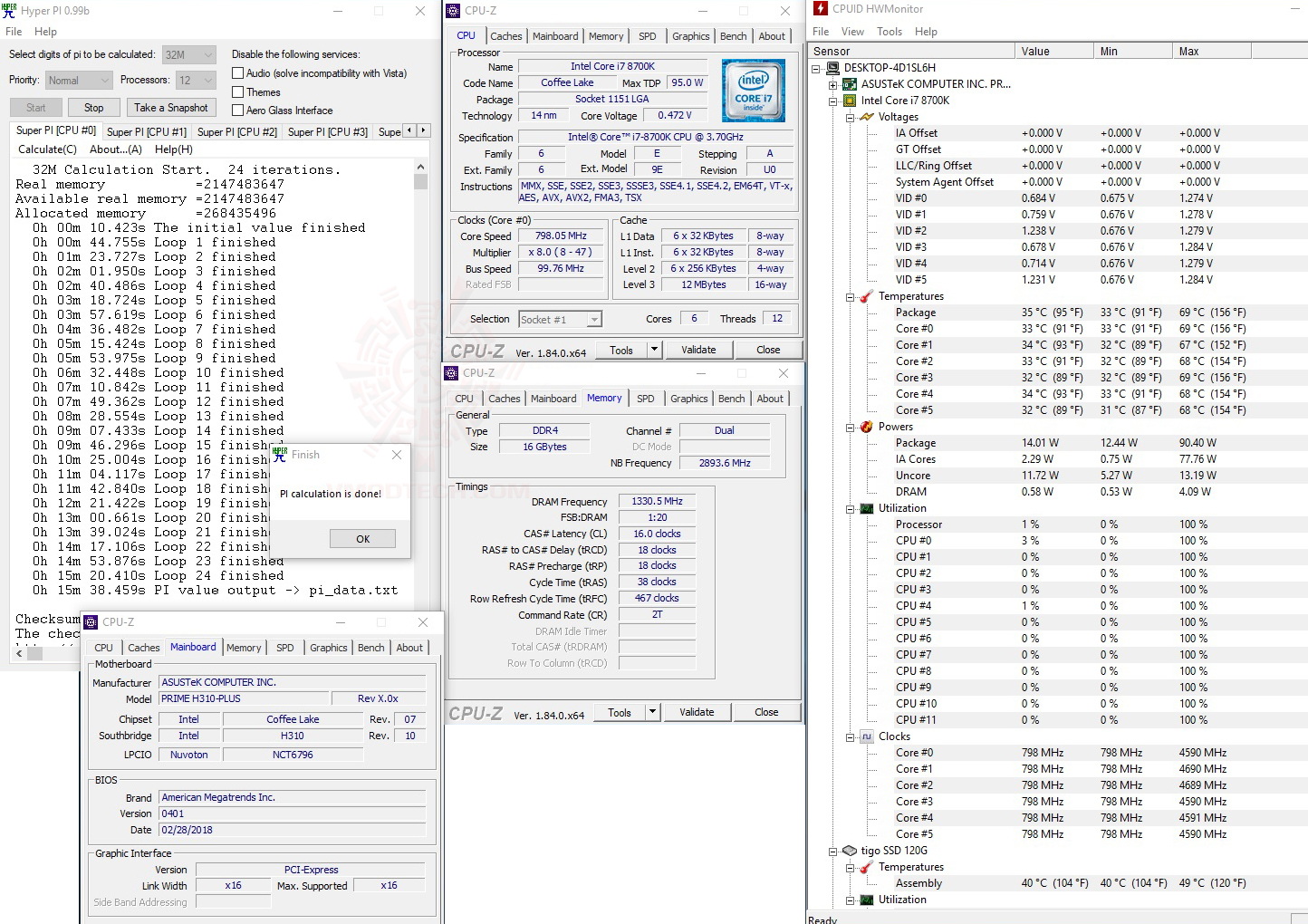The image size is (1308, 924).
Task: Open Tools dropdown arrow in CPU-Z CPU window
Action: pyautogui.click(x=654, y=350)
